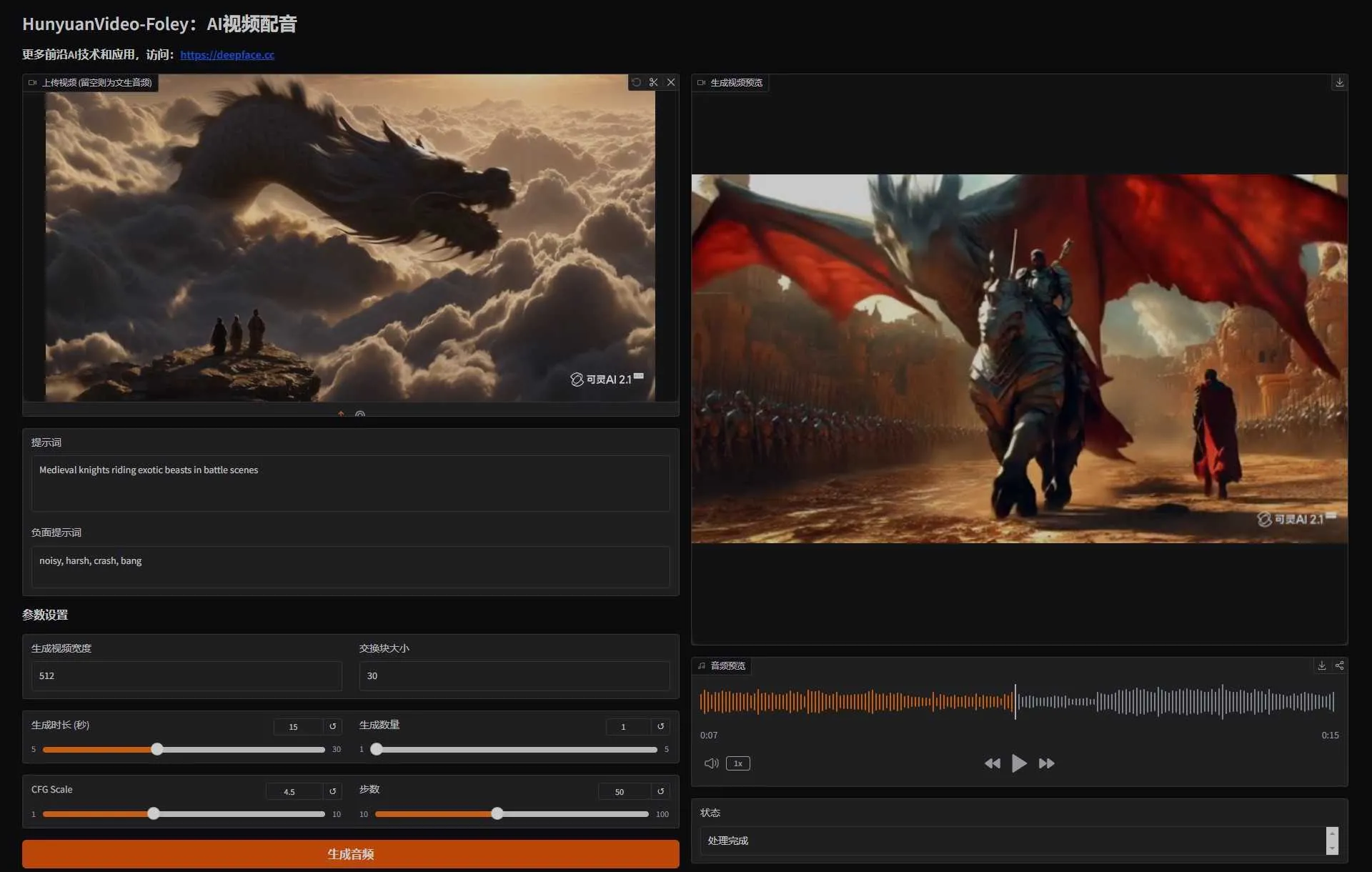Reset the 生成时长 duration value
This screenshot has height=872, width=1372.
pyautogui.click(x=332, y=726)
